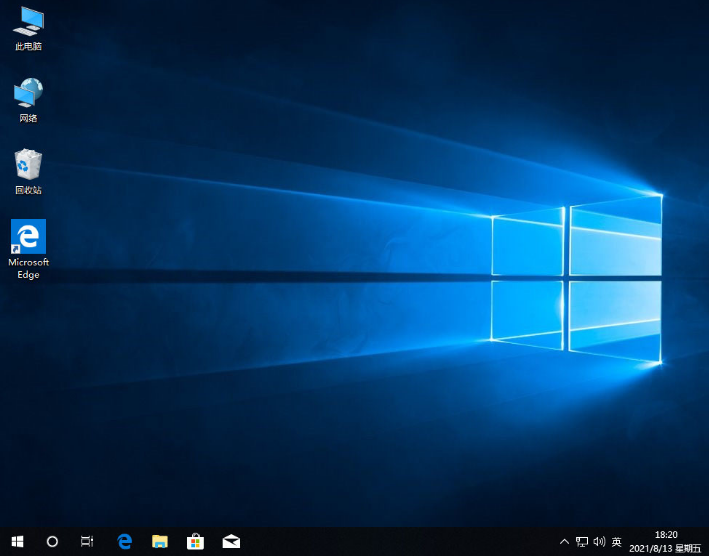Expand the hidden tray icons chevron
The image size is (709, 556).
coord(564,541)
